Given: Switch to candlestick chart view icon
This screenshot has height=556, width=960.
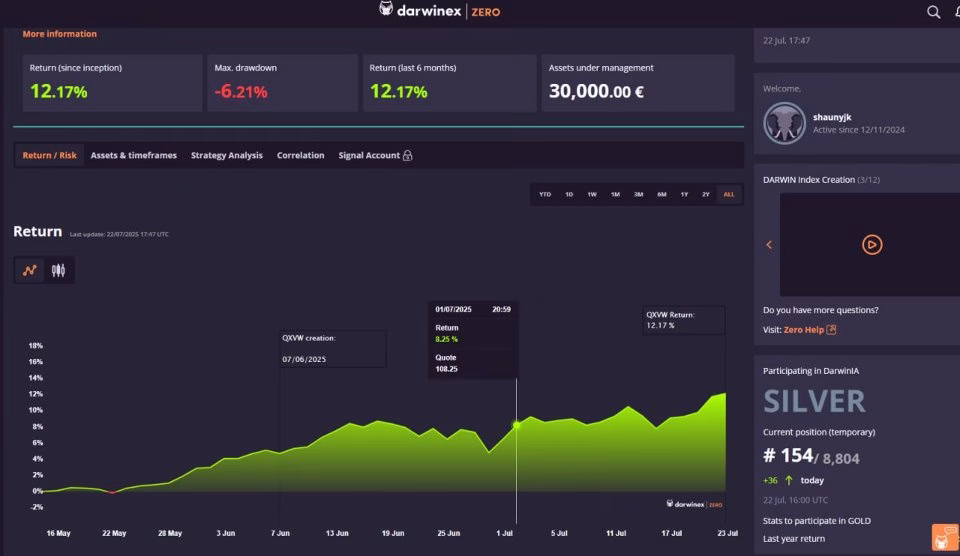Looking at the screenshot, I should click(58, 270).
